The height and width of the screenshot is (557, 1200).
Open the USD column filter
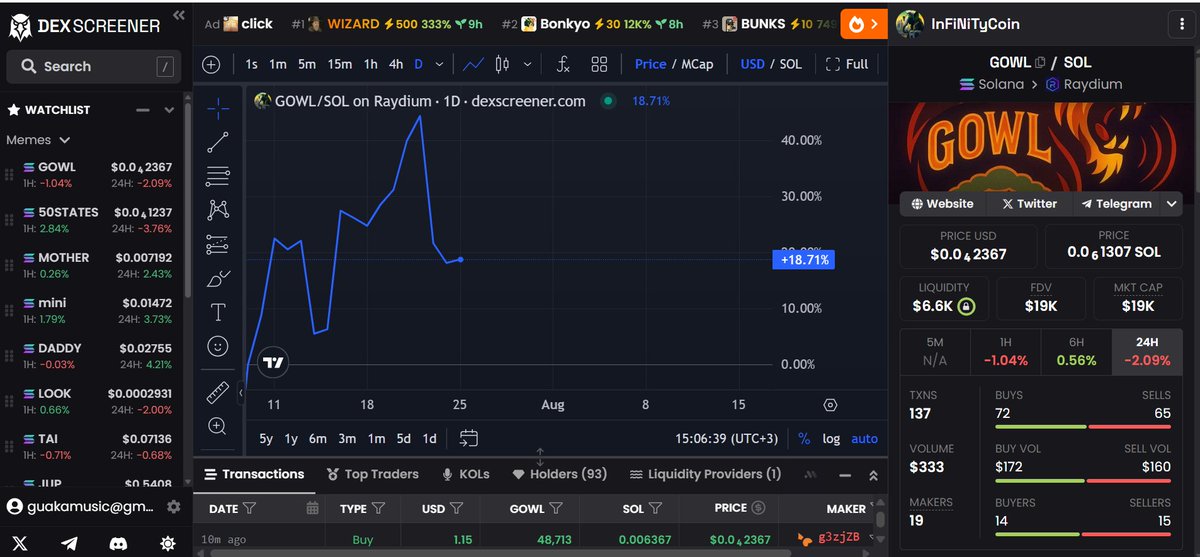[x=457, y=508]
